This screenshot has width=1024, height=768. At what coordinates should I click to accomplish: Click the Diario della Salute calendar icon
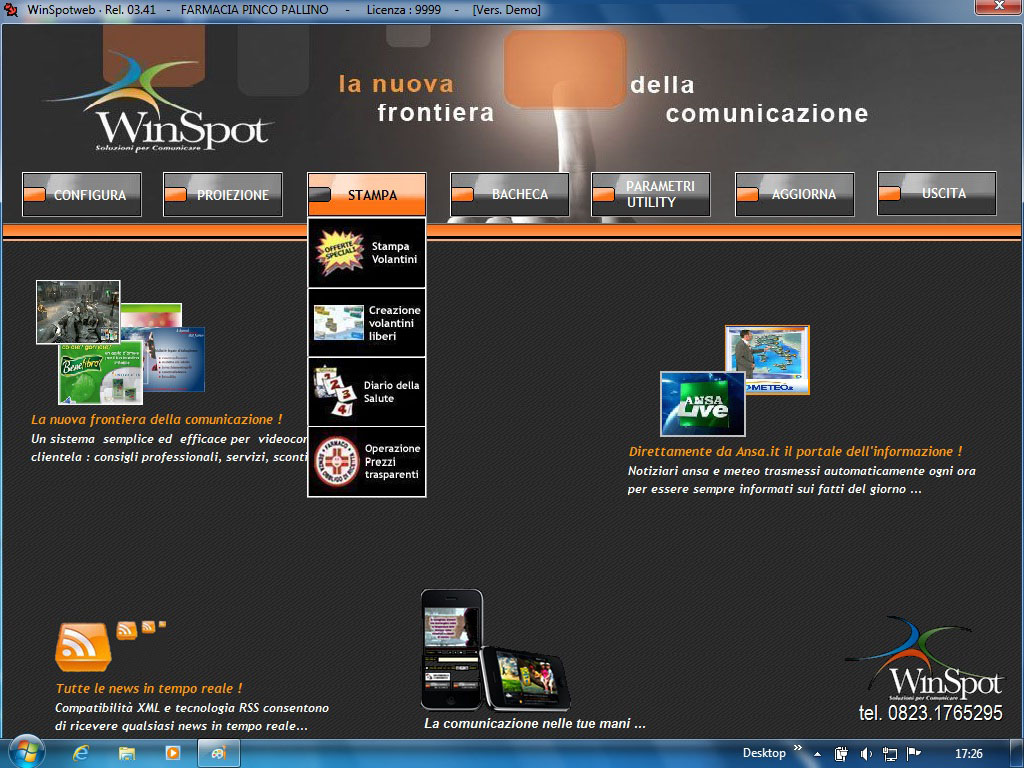coord(335,392)
